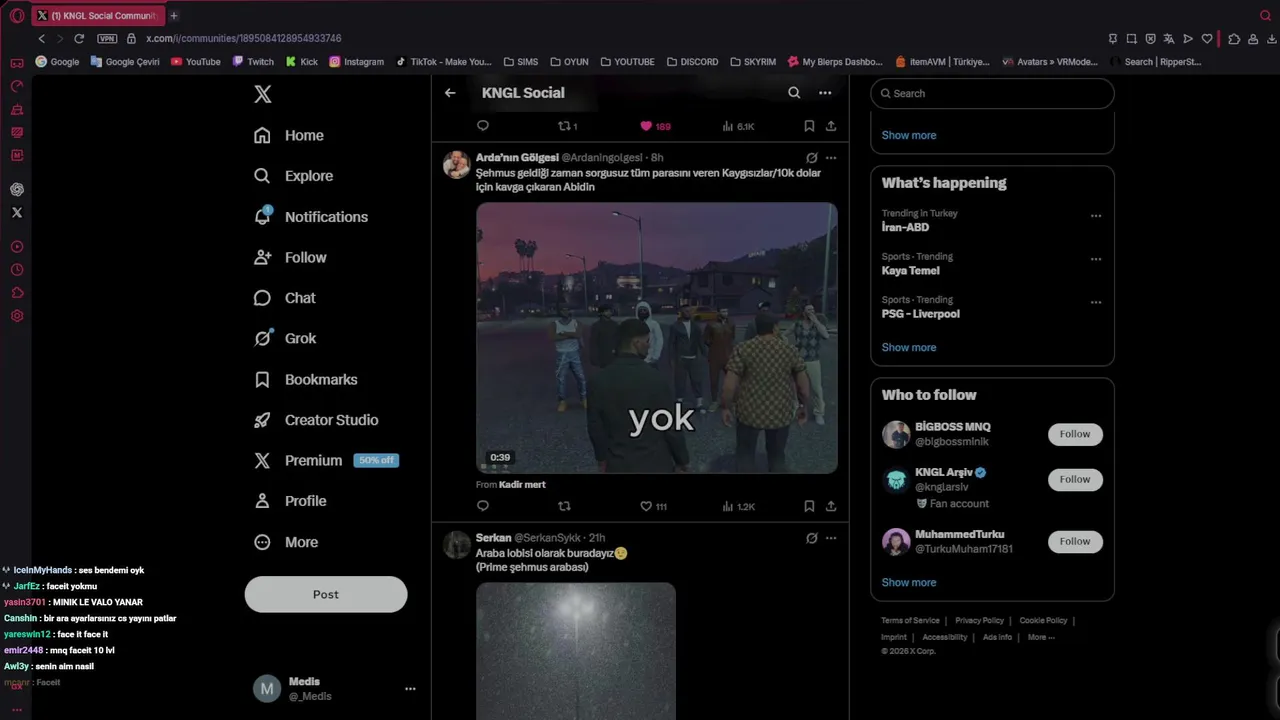The height and width of the screenshot is (720, 1280).
Task: Bookmark Arda'nın Gölgesi post
Action: (809, 506)
